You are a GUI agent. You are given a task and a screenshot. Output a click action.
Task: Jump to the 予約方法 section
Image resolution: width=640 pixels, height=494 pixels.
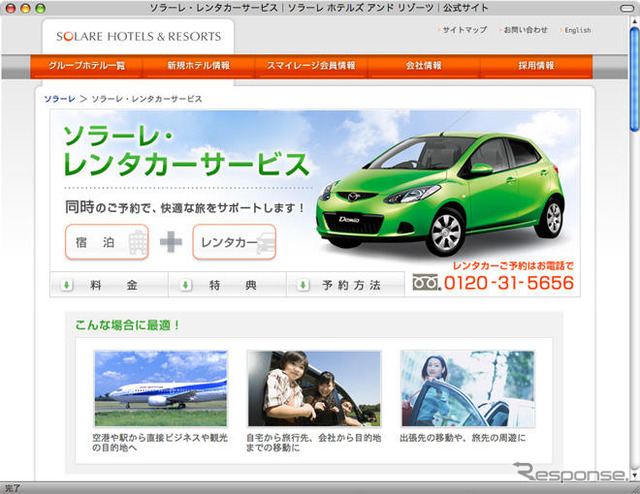pos(346,285)
